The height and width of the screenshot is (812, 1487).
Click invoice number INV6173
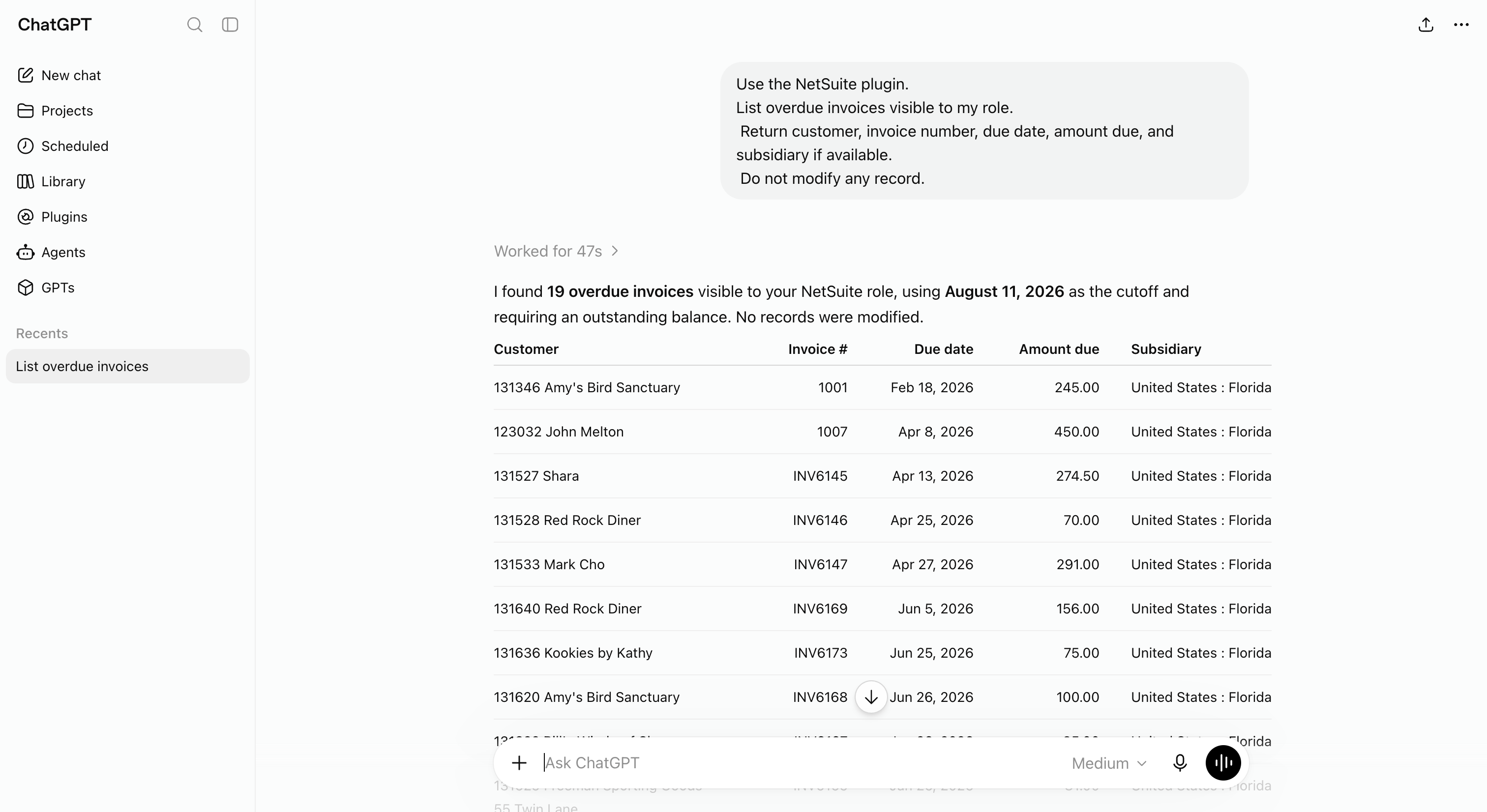[x=820, y=653]
